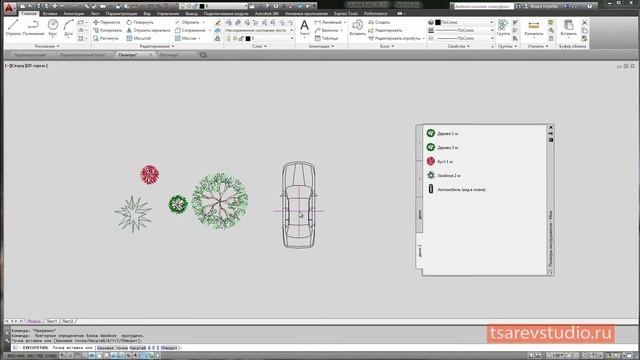Open the current layer dropdown in ribbon

pos(259,38)
